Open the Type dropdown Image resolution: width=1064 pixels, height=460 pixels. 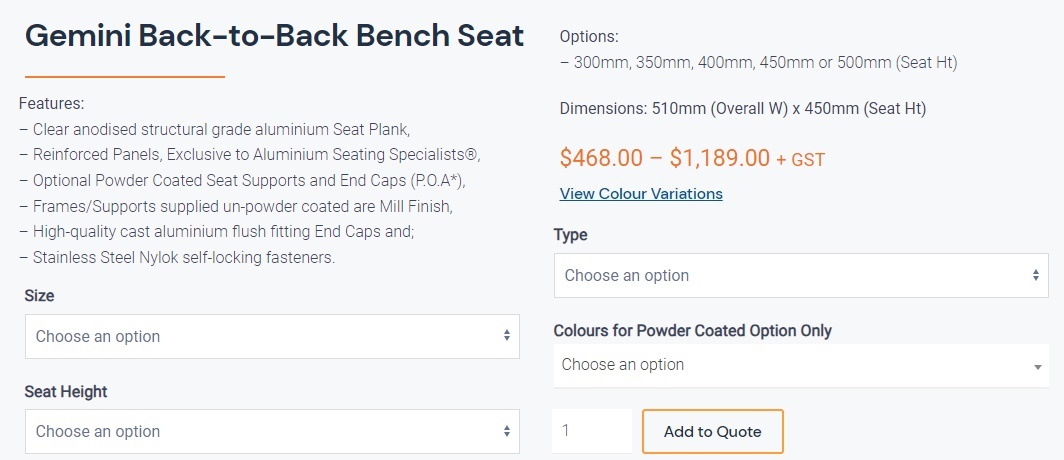coord(801,275)
